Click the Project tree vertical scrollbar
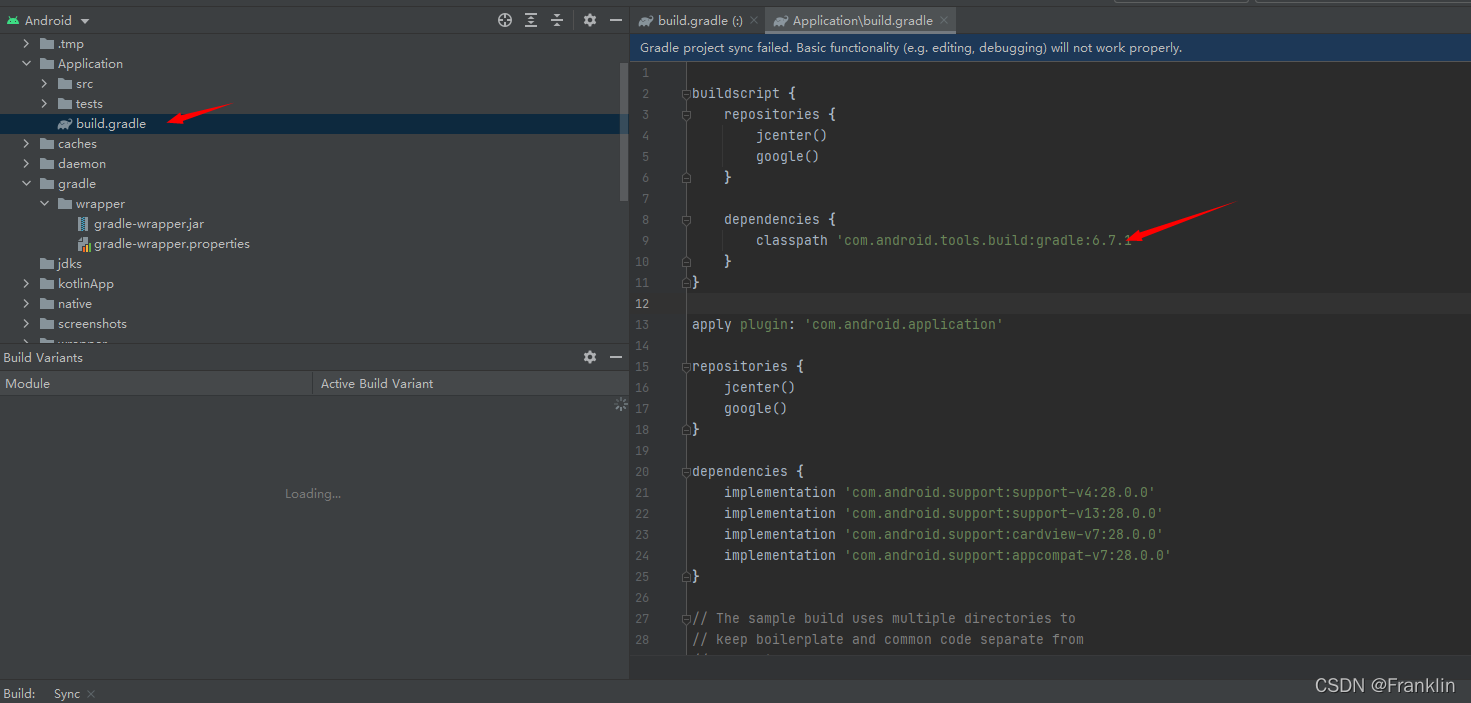 (624, 130)
